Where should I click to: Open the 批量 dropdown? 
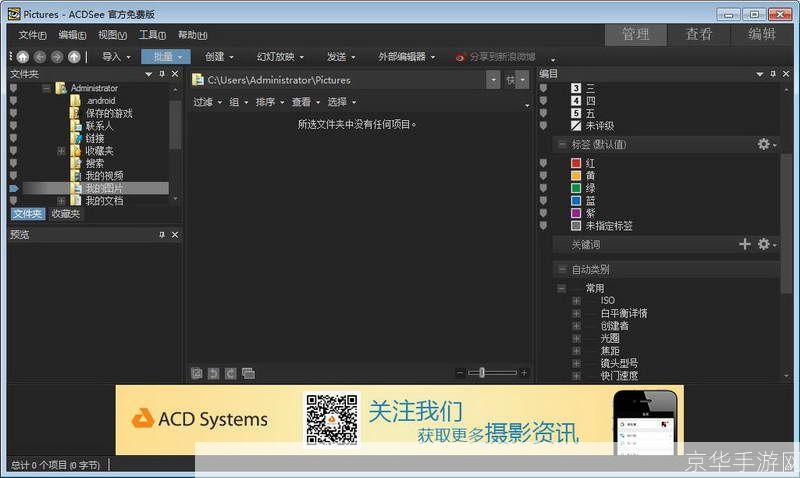[166, 57]
